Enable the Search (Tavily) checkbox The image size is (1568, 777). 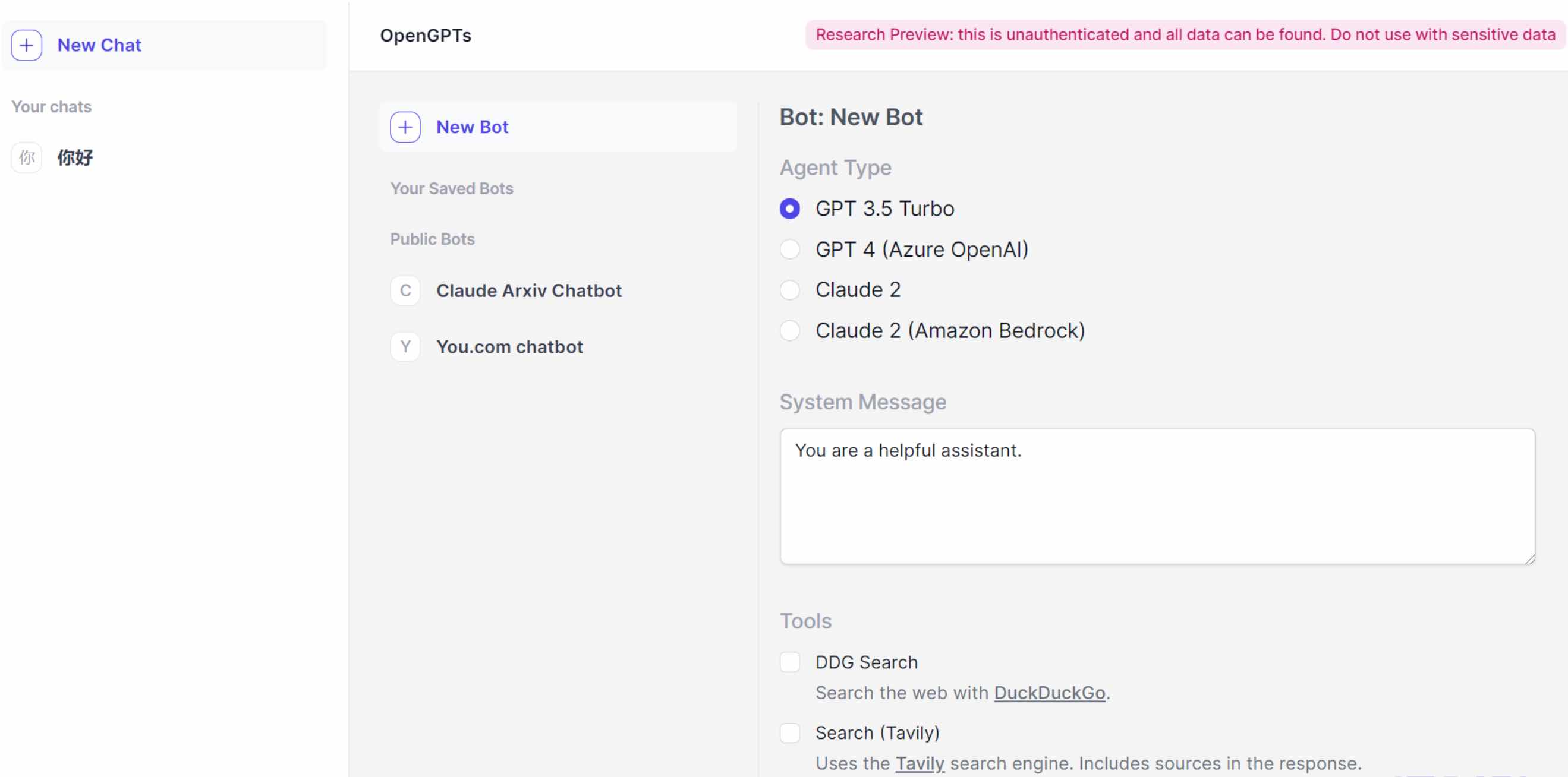click(x=789, y=732)
